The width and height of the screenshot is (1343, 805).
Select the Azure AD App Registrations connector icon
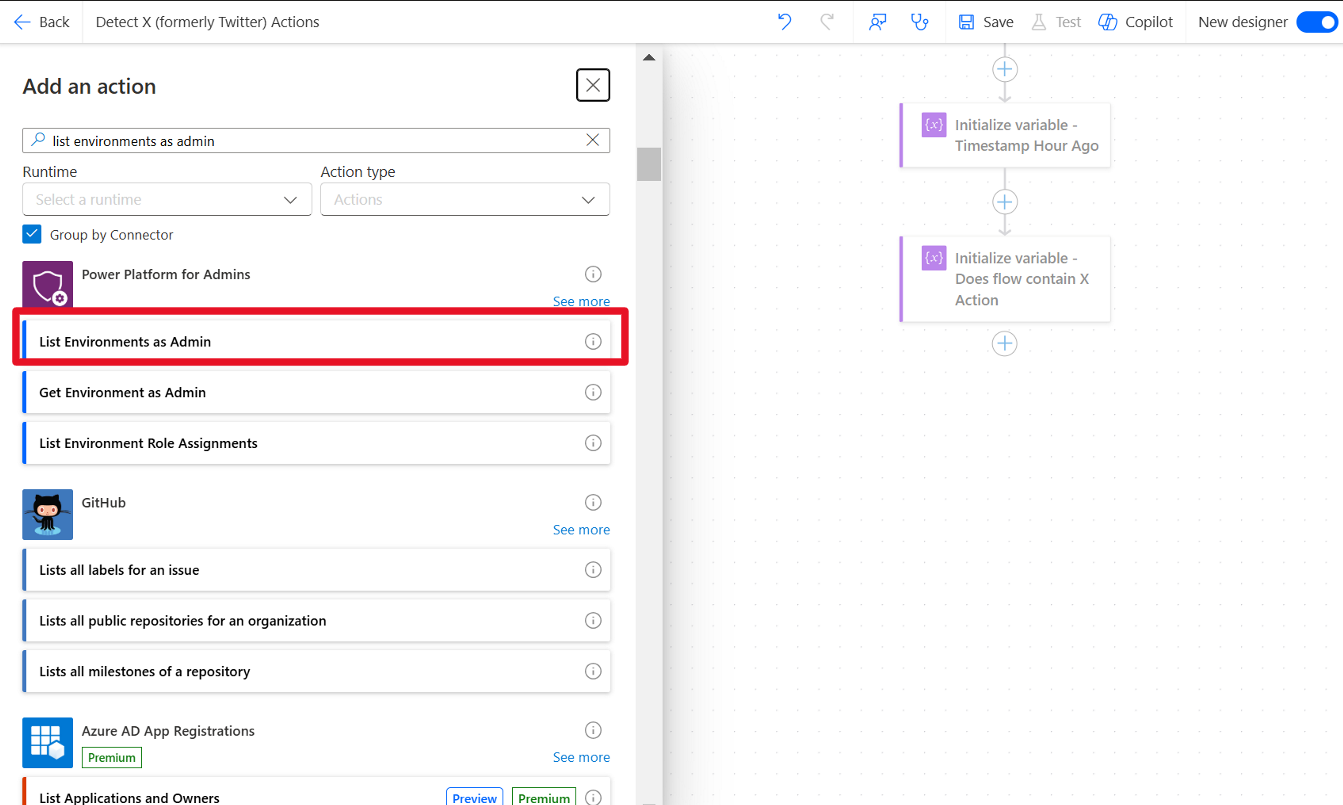click(47, 742)
